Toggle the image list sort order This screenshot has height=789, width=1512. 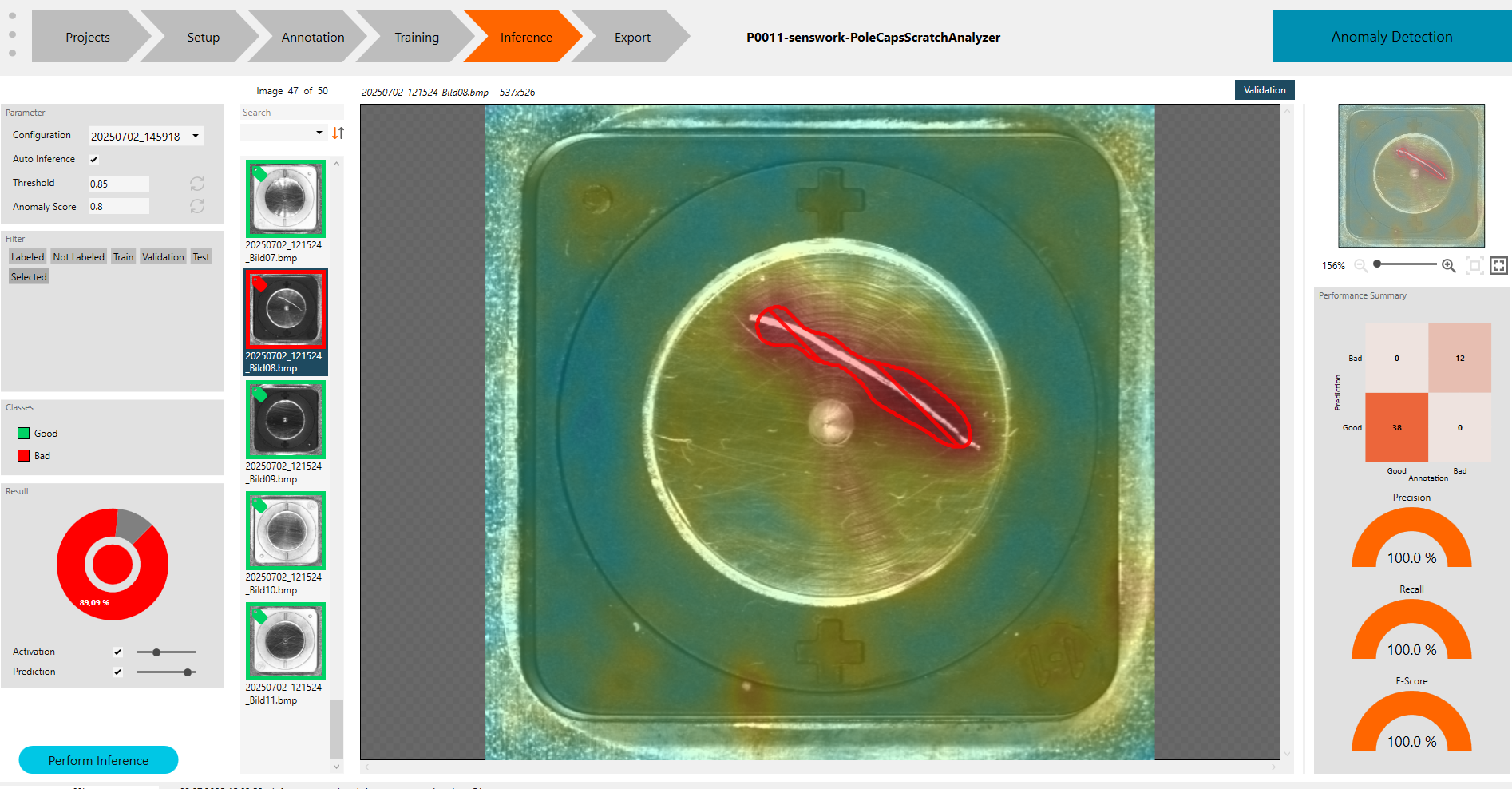[x=338, y=133]
